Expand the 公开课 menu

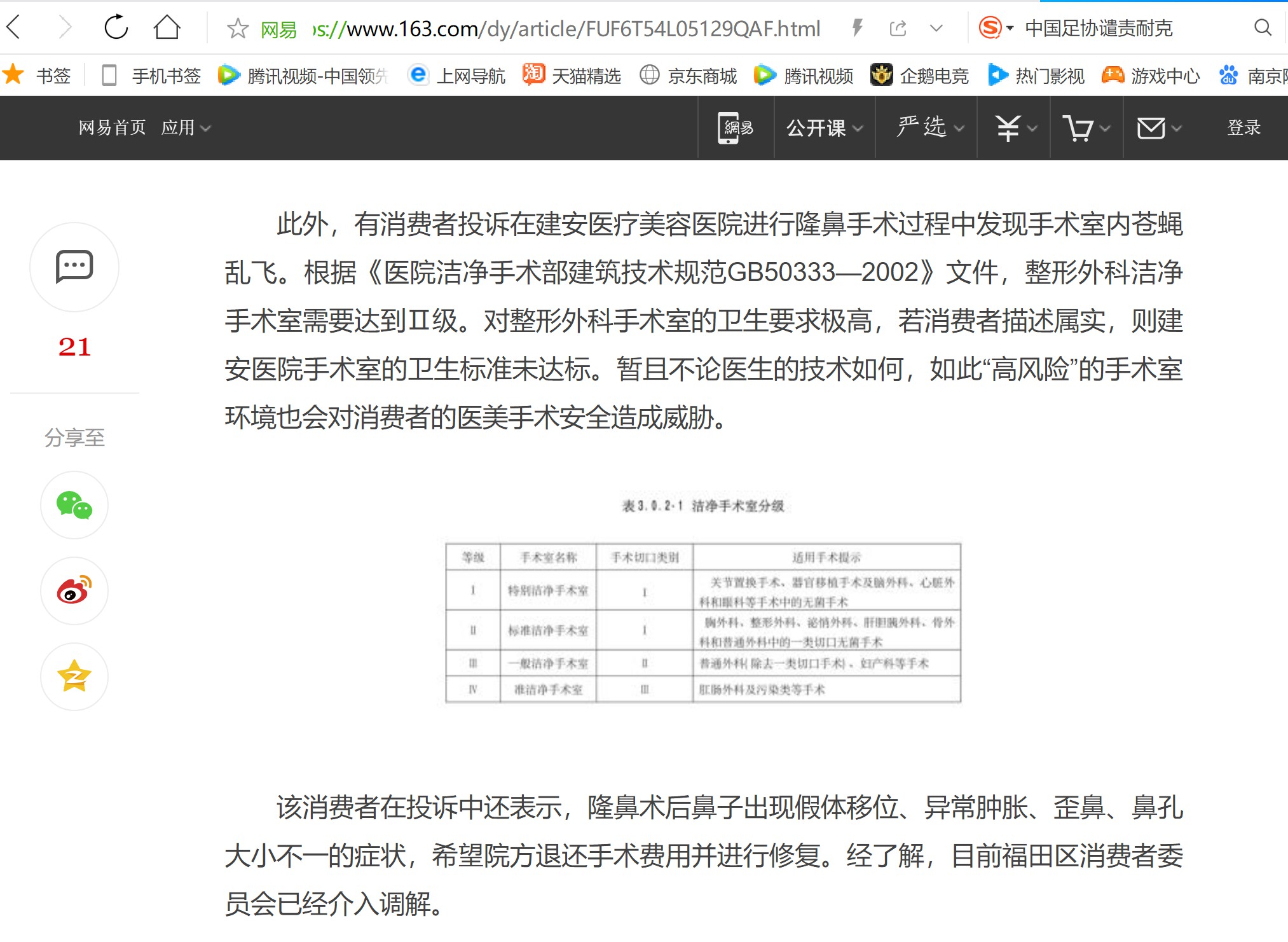tap(825, 128)
